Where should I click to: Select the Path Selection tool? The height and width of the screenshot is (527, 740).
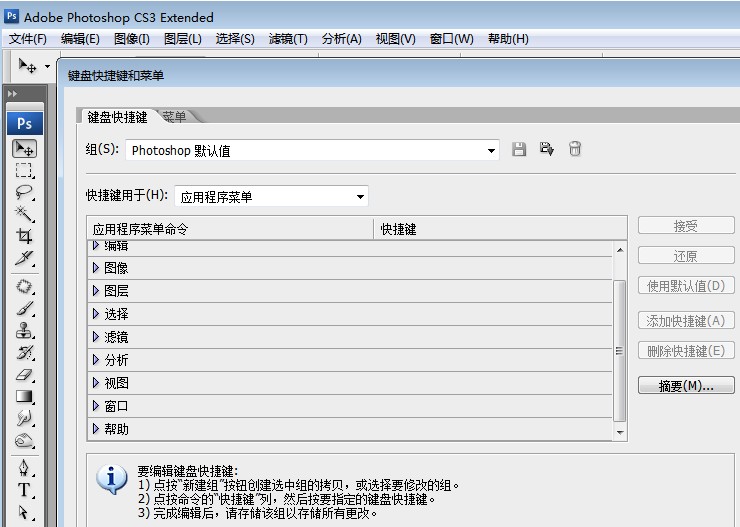tap(25, 512)
